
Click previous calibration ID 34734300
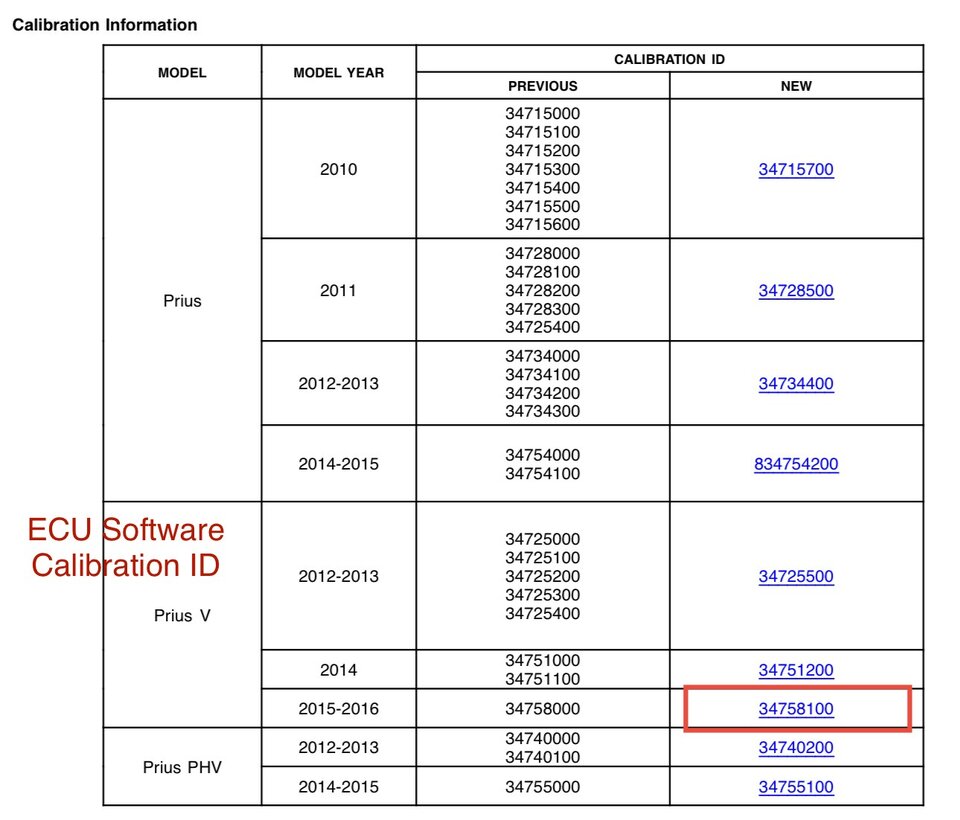(x=542, y=412)
